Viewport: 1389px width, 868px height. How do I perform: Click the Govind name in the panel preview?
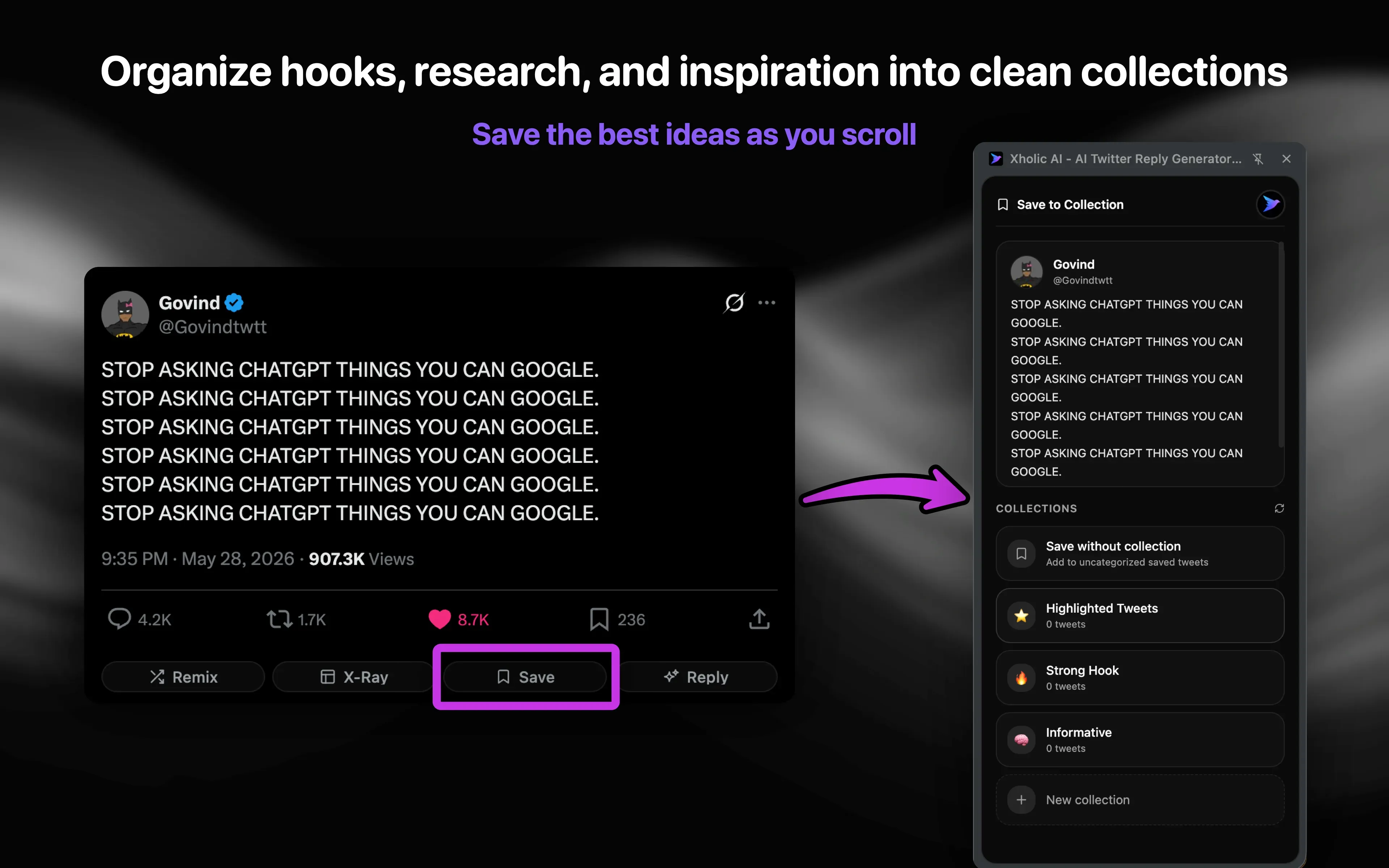click(x=1073, y=264)
